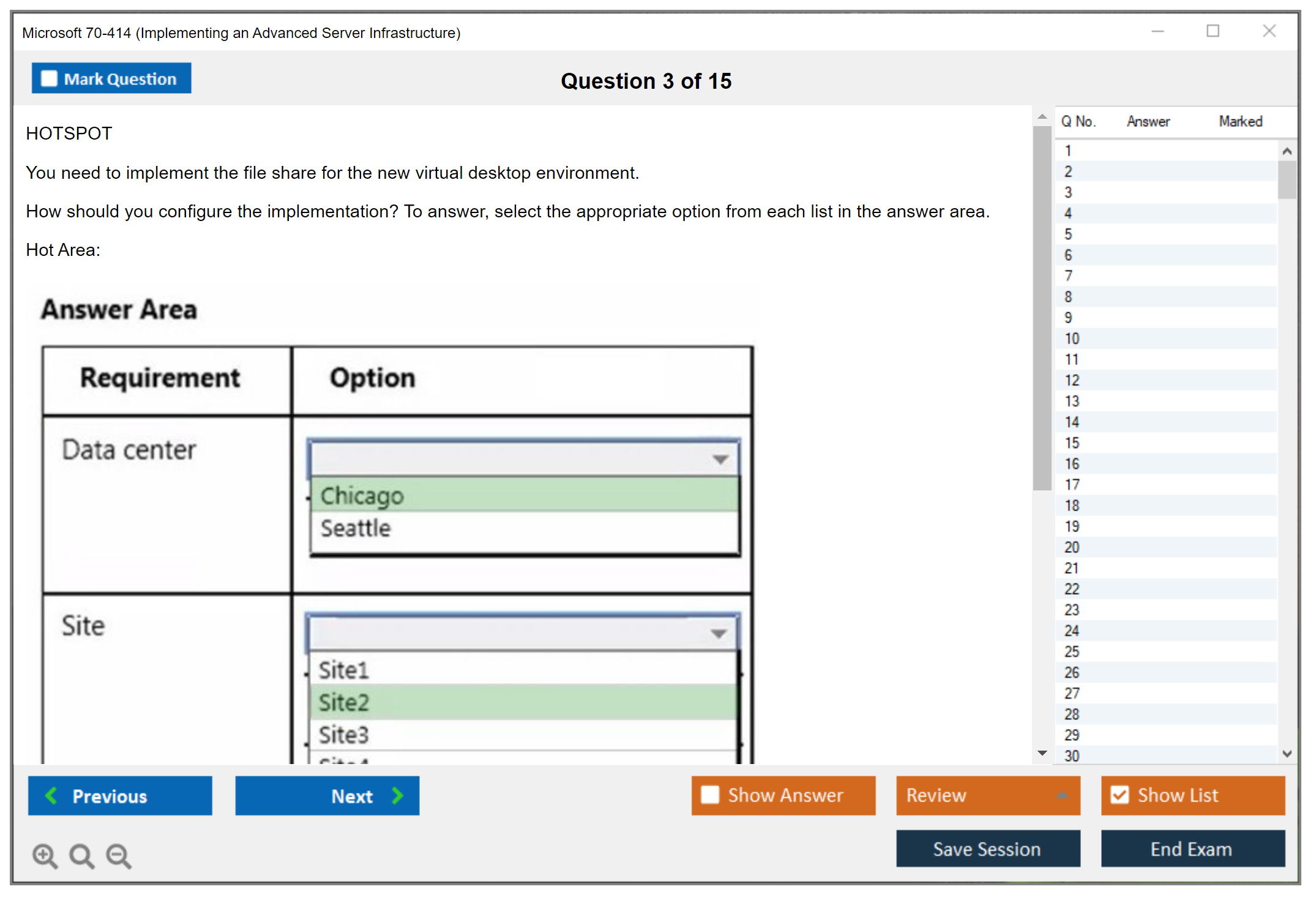Click the green right arrow on Next
The height and width of the screenshot is (900, 1316).
[x=397, y=795]
